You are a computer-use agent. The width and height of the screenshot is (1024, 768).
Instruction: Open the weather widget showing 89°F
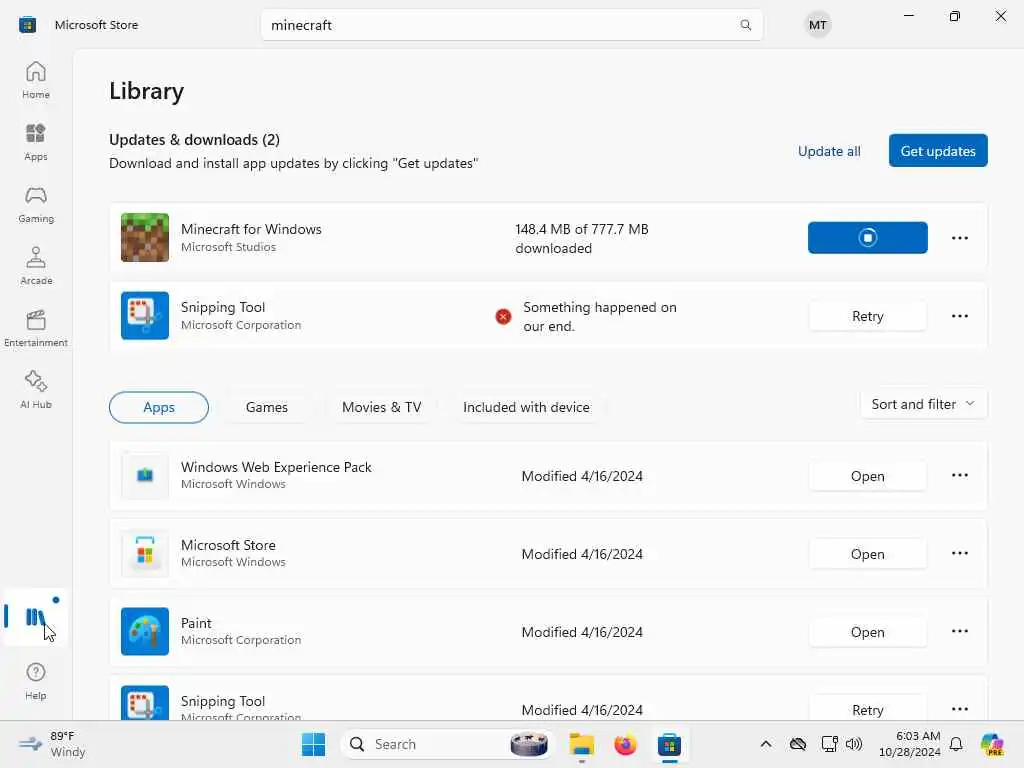click(52, 744)
